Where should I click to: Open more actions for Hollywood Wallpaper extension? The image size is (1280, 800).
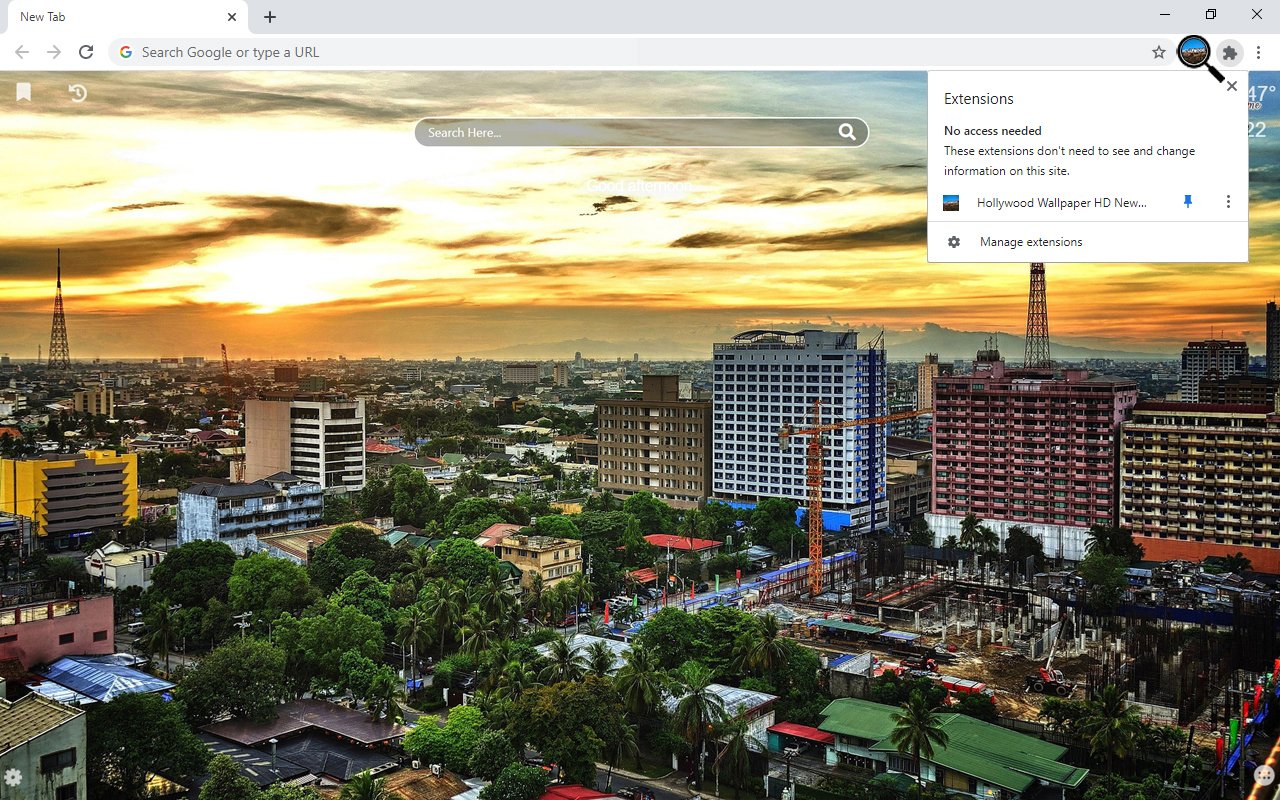point(1228,202)
